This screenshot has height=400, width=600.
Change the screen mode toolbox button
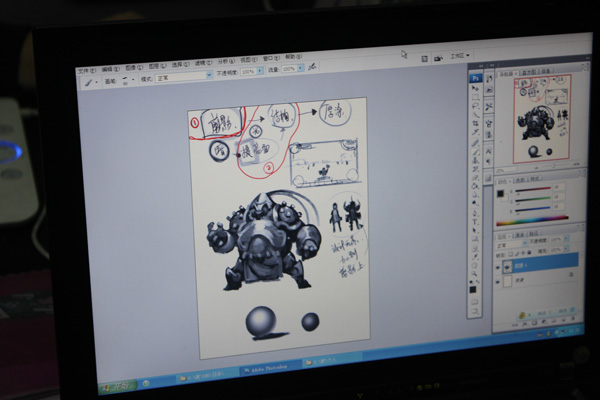(475, 312)
